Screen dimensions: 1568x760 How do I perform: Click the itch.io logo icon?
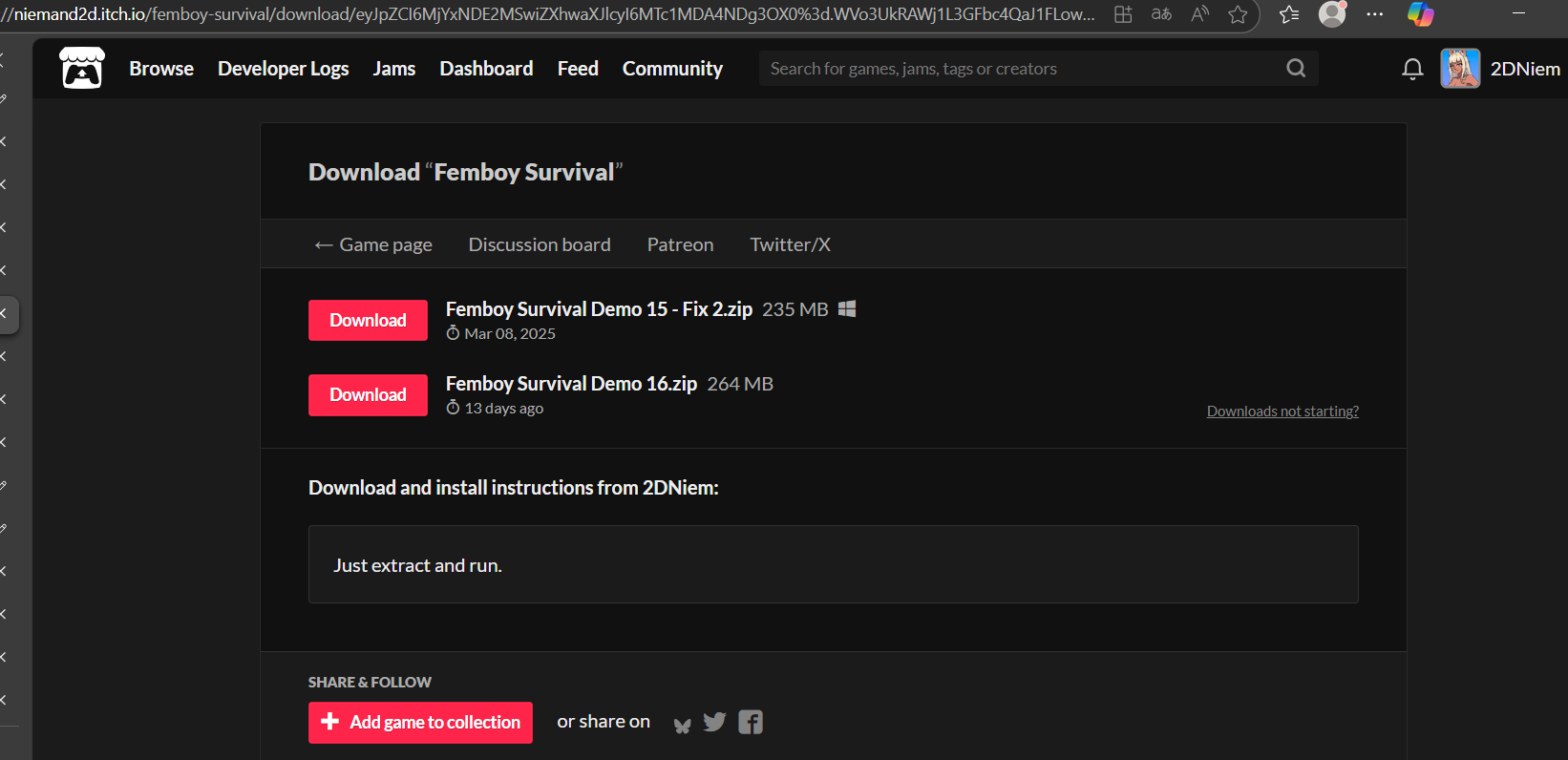[82, 68]
